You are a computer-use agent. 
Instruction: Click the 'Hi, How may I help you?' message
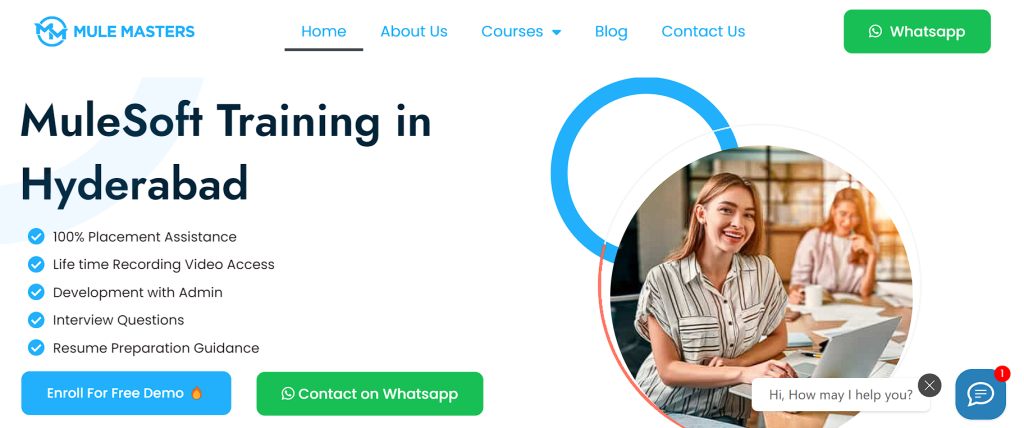[840, 395]
